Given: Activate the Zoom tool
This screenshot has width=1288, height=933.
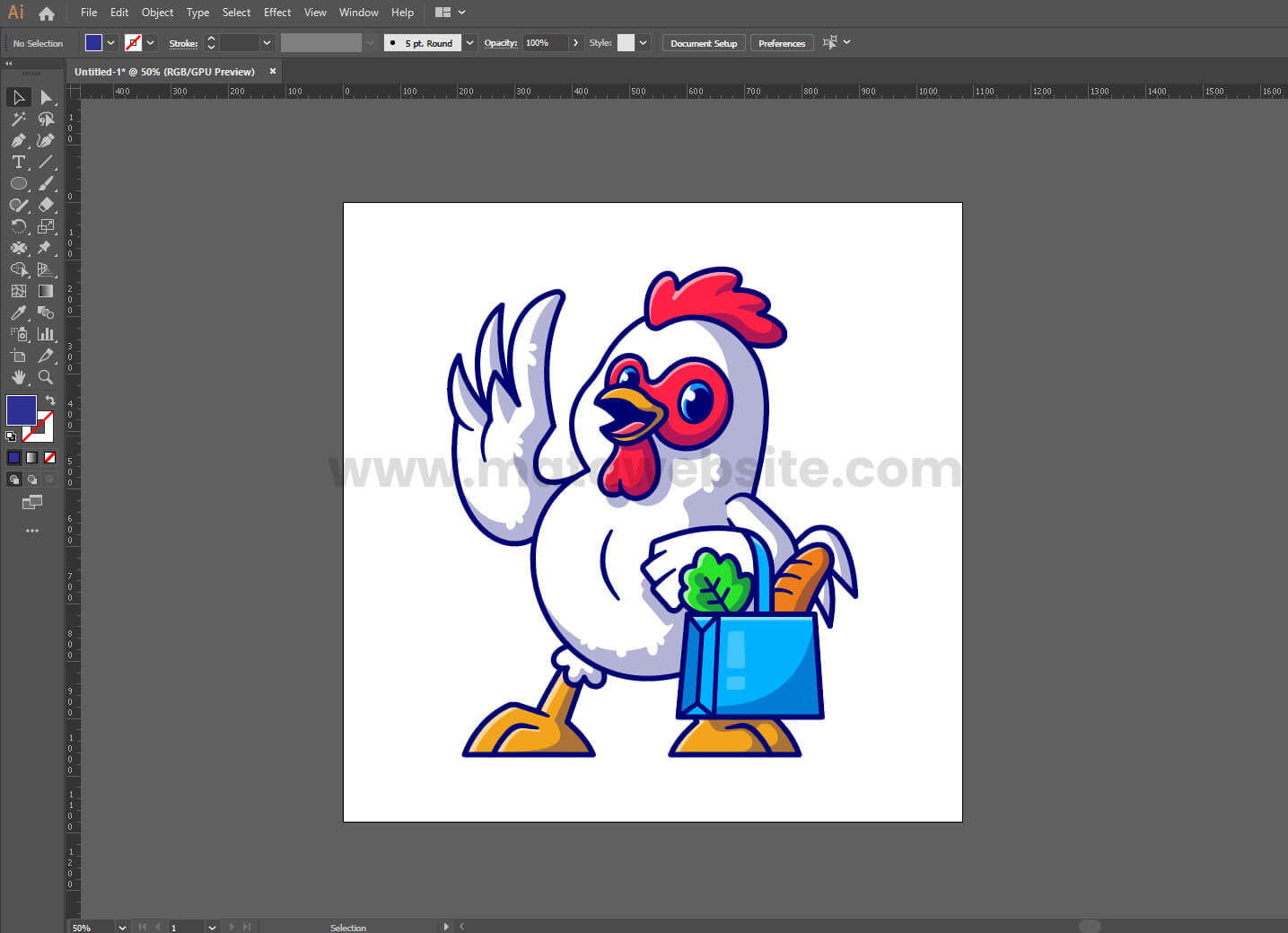Looking at the screenshot, I should coord(46,377).
